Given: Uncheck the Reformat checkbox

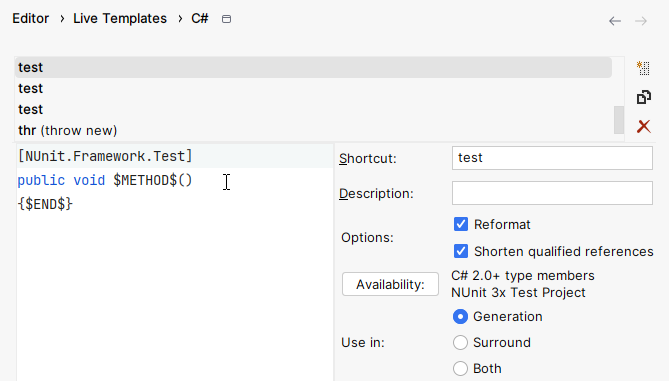Looking at the screenshot, I should [461, 224].
